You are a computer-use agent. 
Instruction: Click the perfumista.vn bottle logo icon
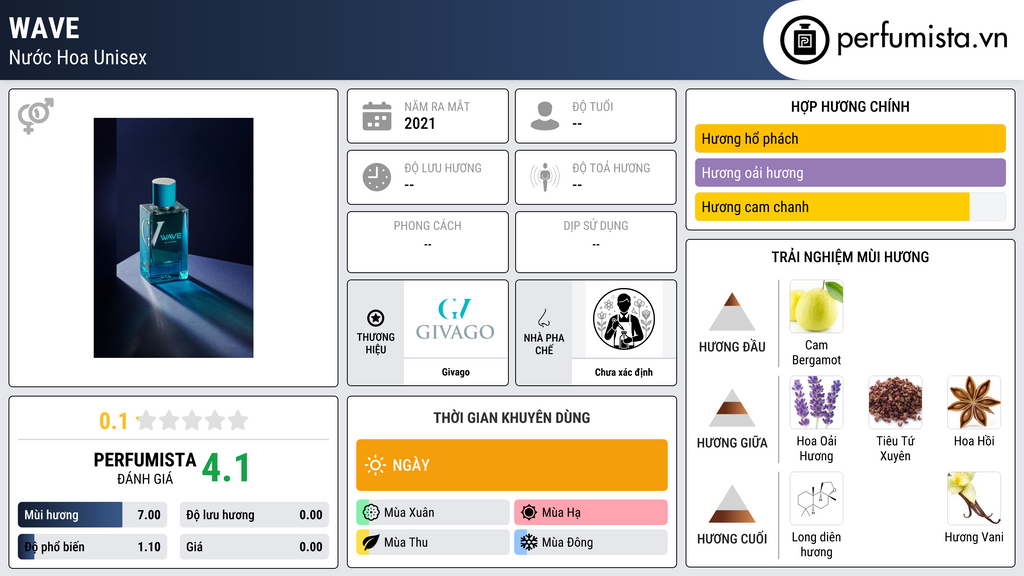tap(804, 40)
